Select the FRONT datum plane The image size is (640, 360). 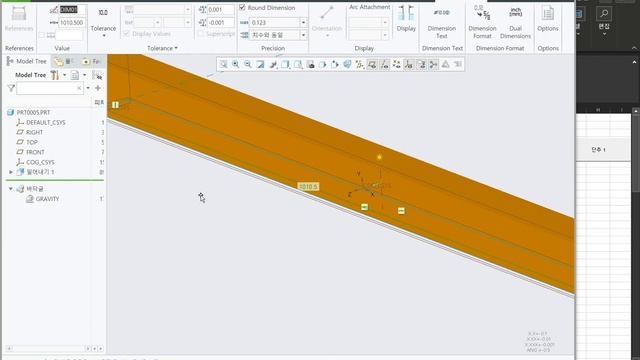(x=35, y=152)
